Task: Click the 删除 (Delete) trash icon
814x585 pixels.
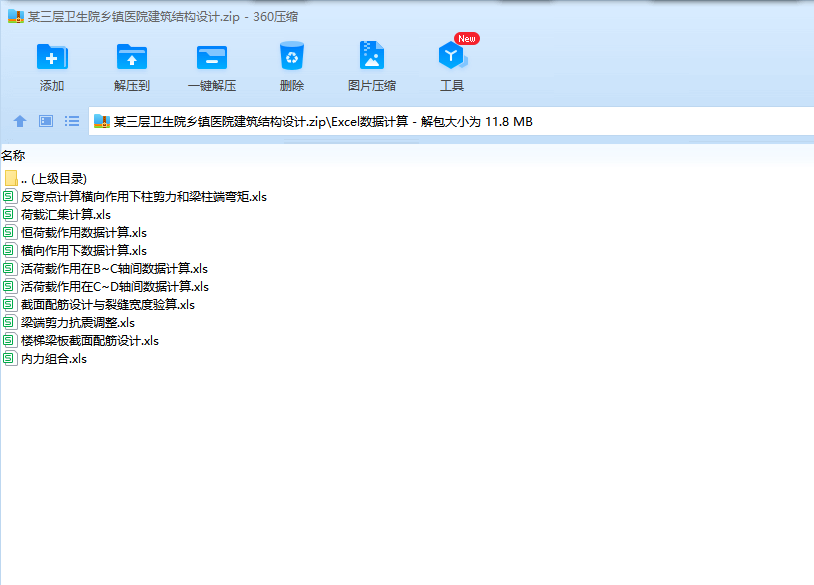Action: click(x=292, y=56)
